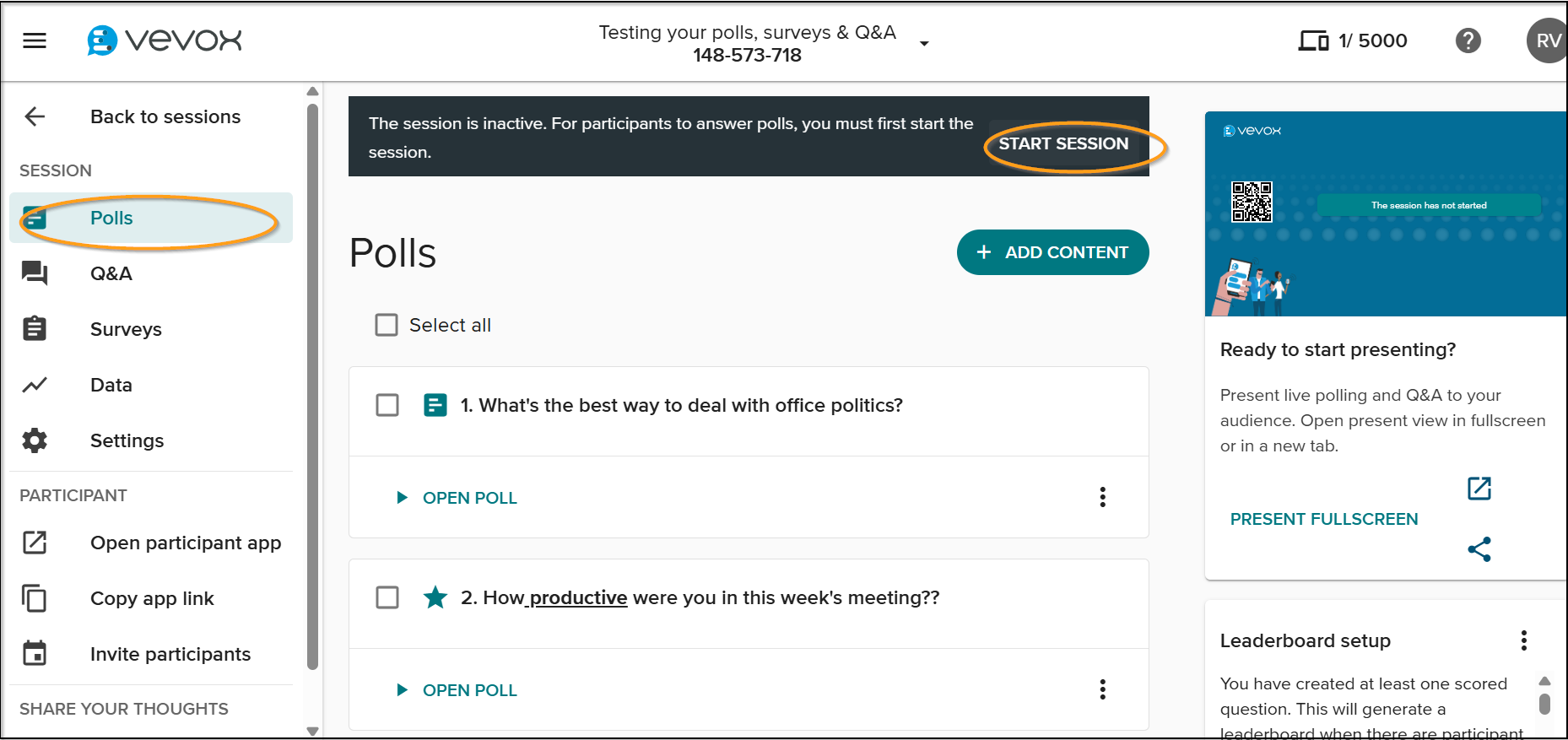Click the back arrow to sessions
Image resolution: width=1568 pixels, height=740 pixels.
coord(35,116)
